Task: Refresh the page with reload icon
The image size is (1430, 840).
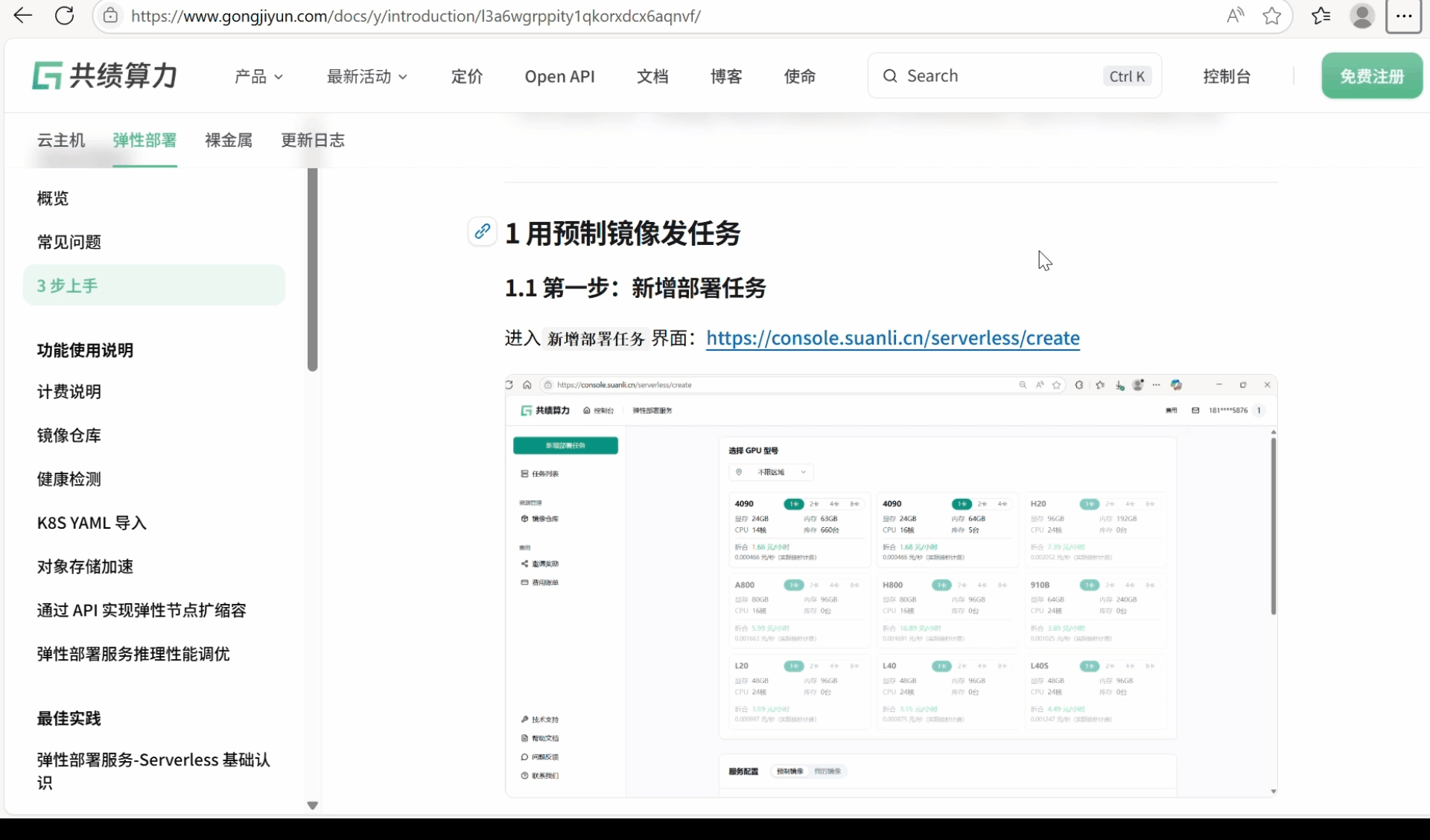Action: [65, 16]
